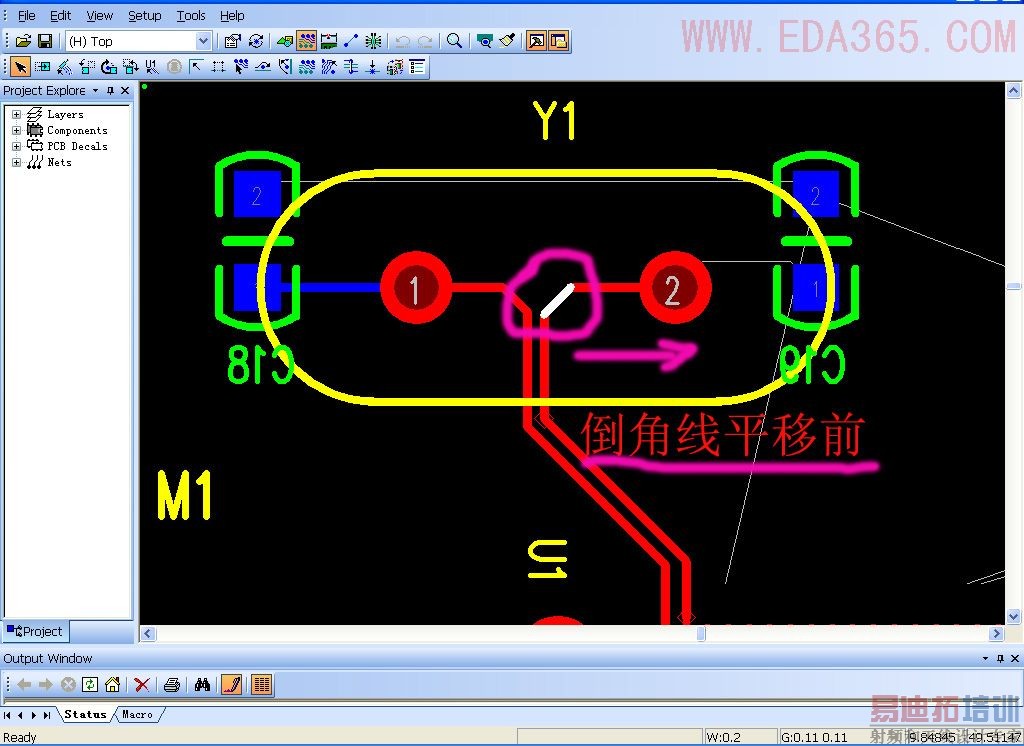
Task: Select the Layers item in Project Explorer
Action: 65,114
